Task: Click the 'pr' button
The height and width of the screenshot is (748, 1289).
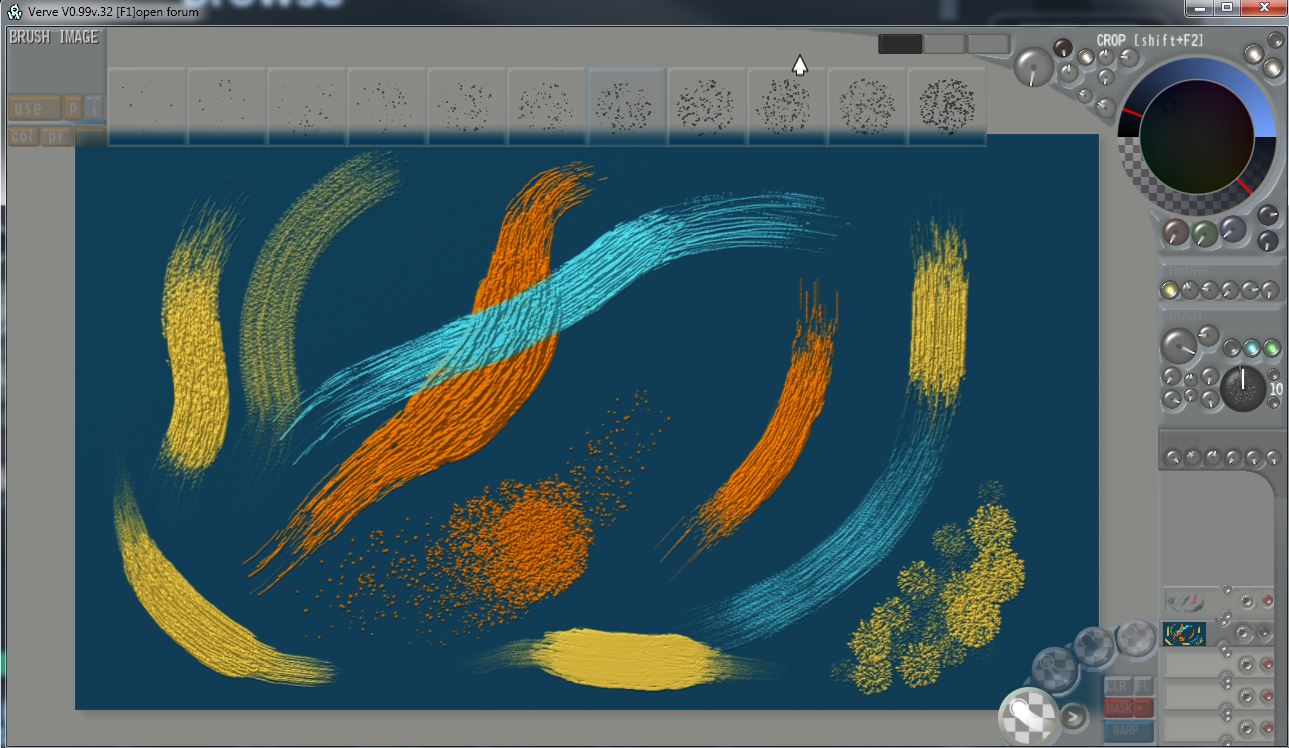Action: coord(57,136)
